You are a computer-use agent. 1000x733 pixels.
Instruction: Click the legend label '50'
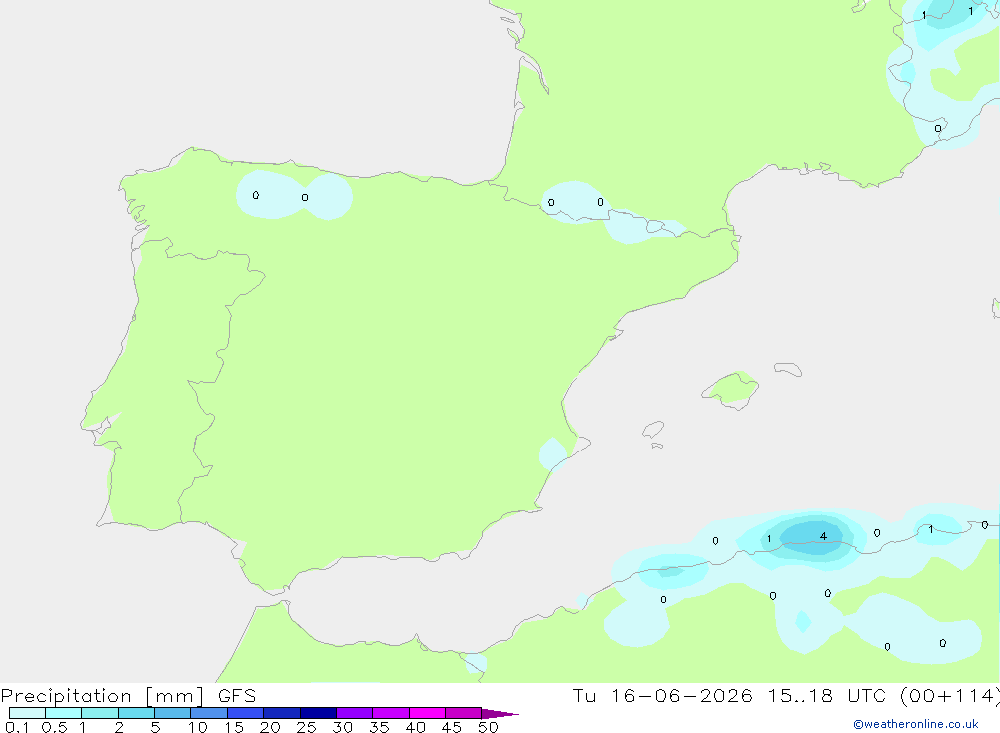pyautogui.click(x=488, y=727)
